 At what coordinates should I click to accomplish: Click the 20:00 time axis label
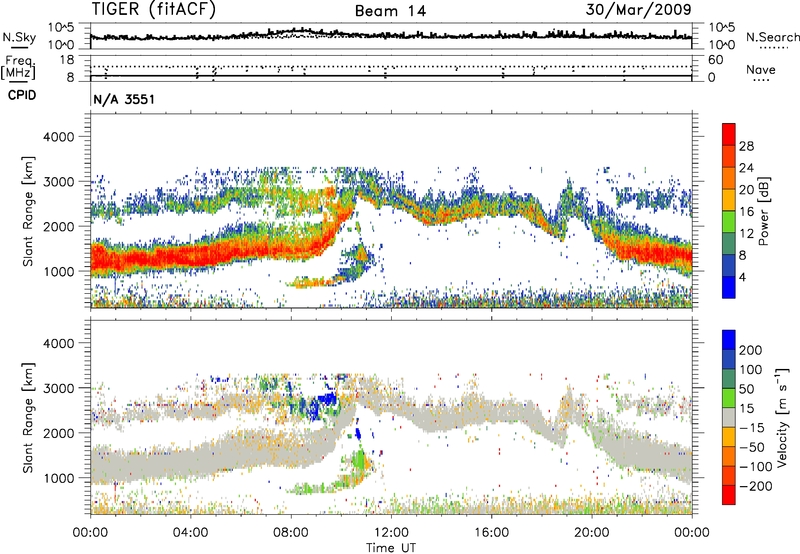coord(592,533)
